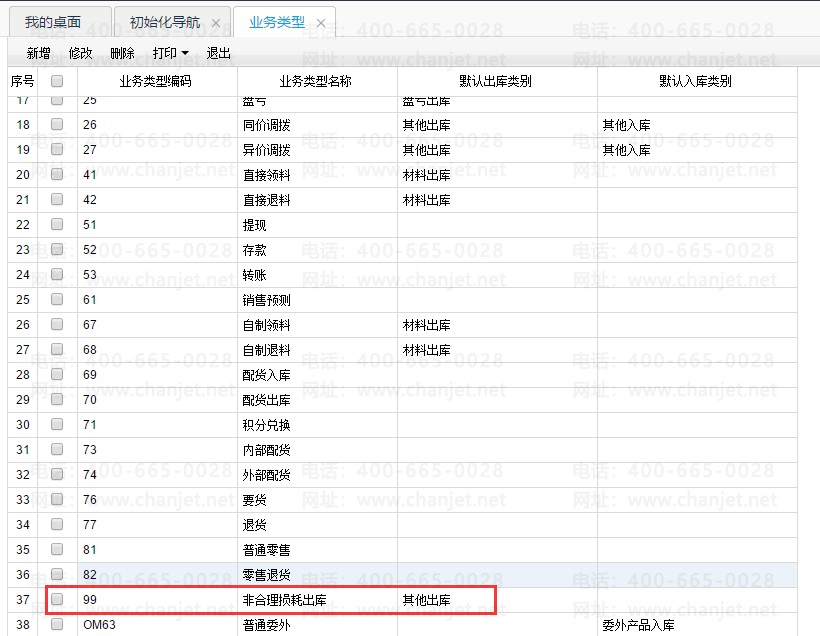820x636 pixels.
Task: Click the 修改 toolbar button
Action: [x=80, y=53]
